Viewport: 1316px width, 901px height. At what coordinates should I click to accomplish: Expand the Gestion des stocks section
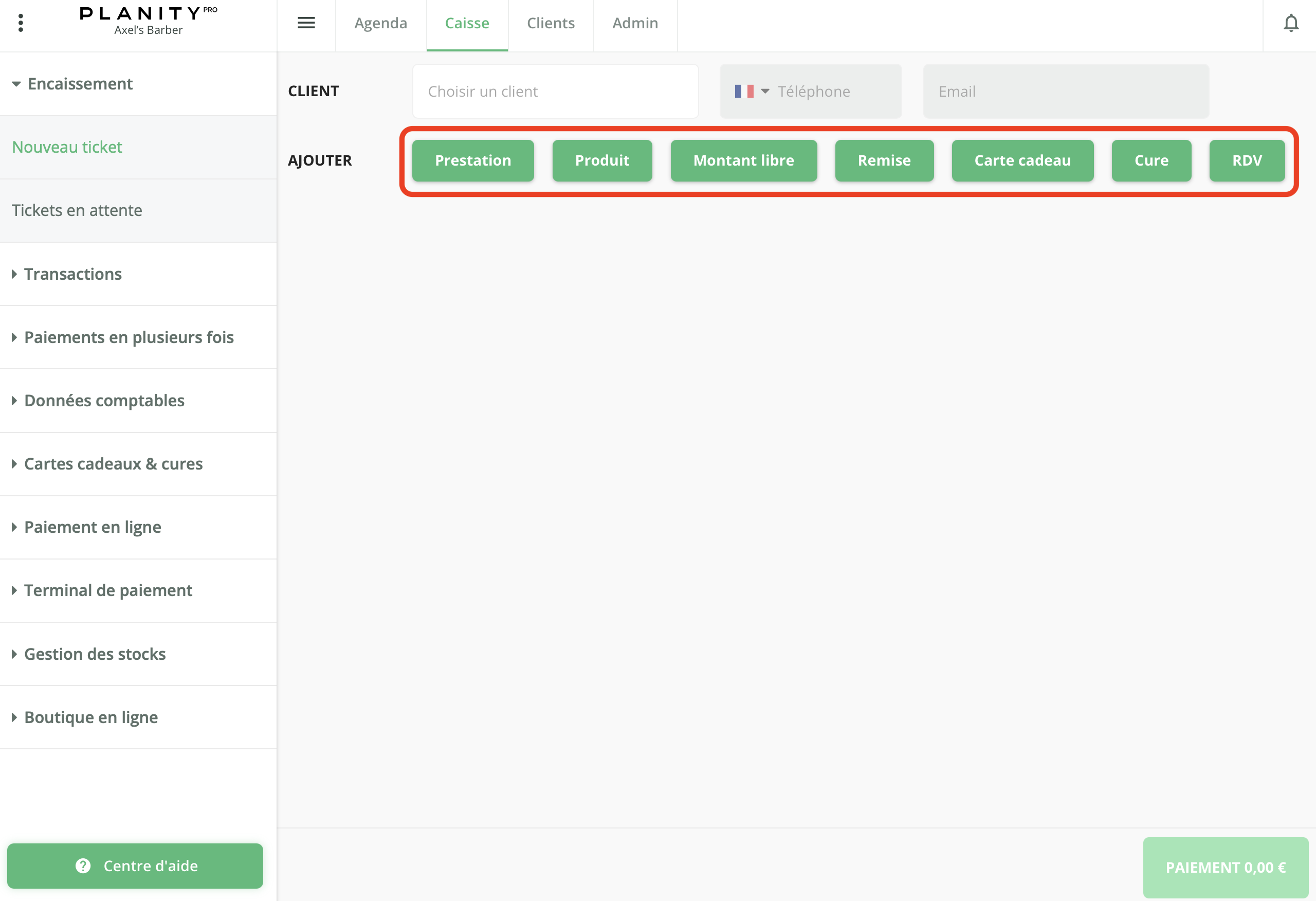click(x=95, y=655)
